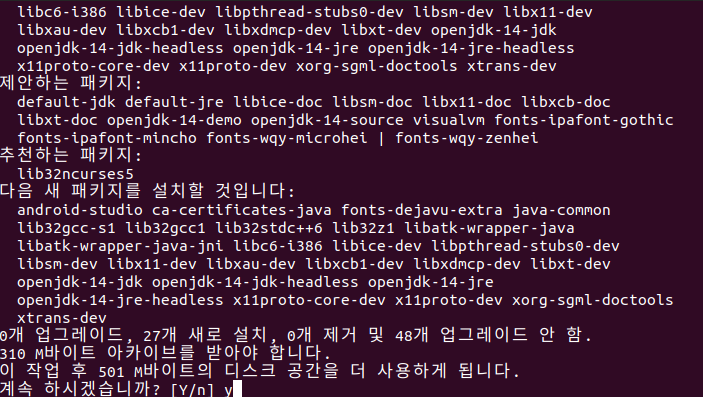Click the '추천하는 패키지:' heading
Screen dimensions: 703x397
click(x=71, y=155)
